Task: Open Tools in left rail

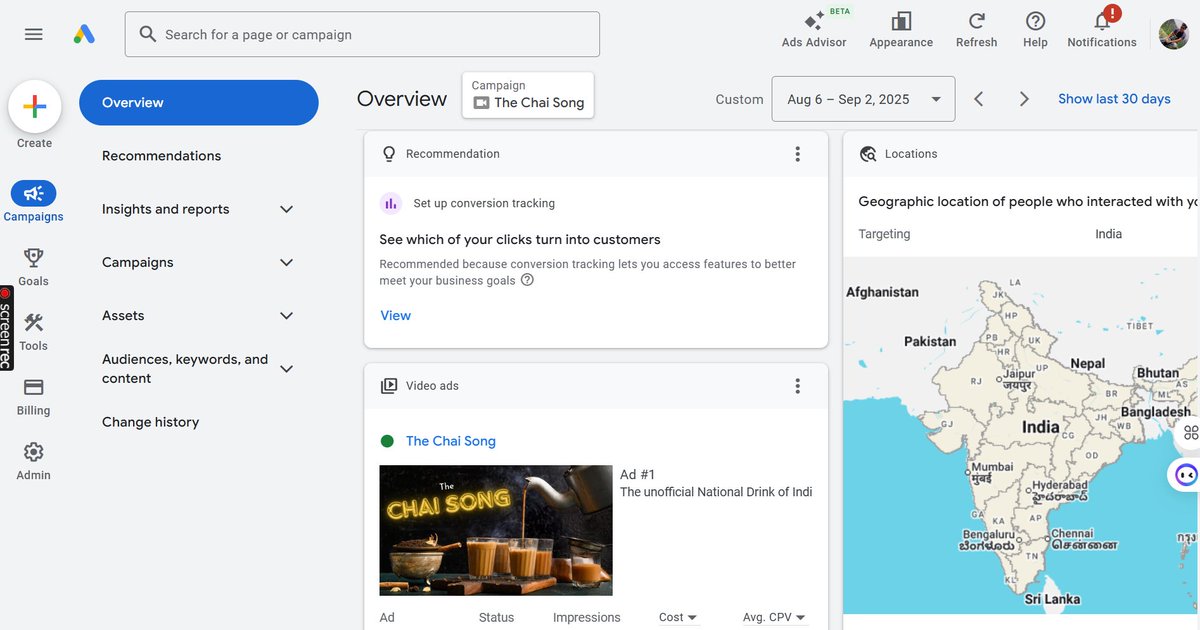Action: click(x=33, y=332)
